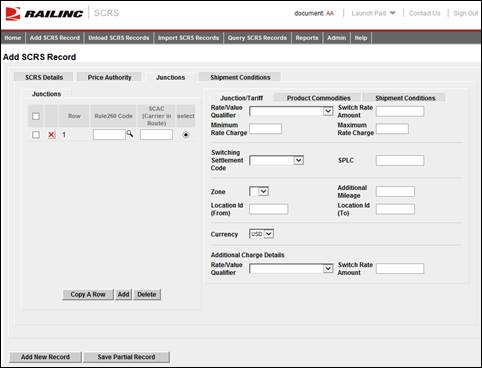Open the top Rate/Value Qualifier dropdown
The height and width of the screenshot is (368, 482).
[x=291, y=111]
